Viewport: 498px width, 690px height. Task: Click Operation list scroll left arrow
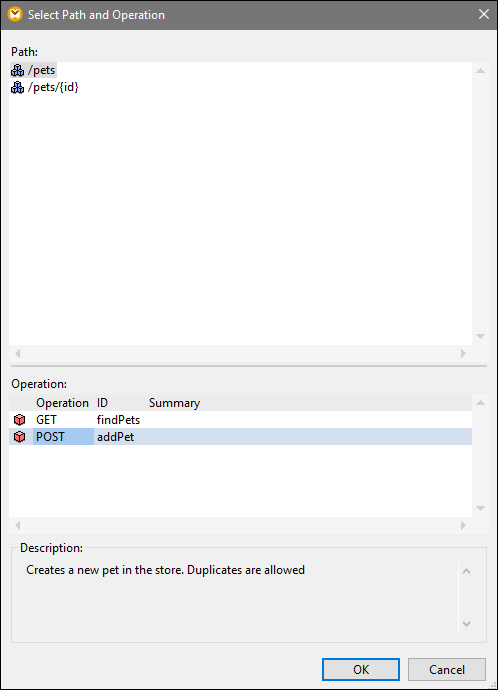18,525
